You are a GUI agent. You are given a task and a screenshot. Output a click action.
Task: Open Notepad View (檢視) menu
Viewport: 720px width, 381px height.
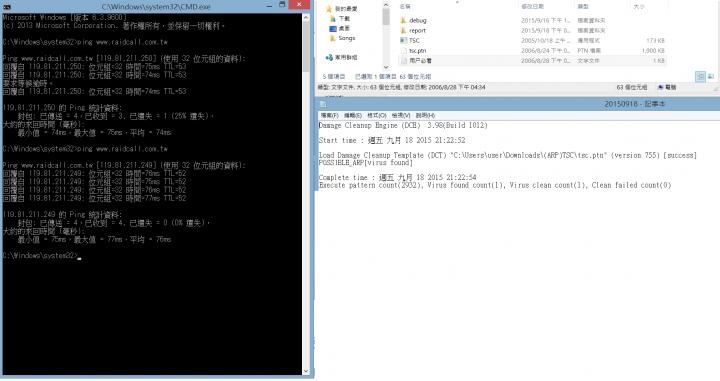[400, 115]
